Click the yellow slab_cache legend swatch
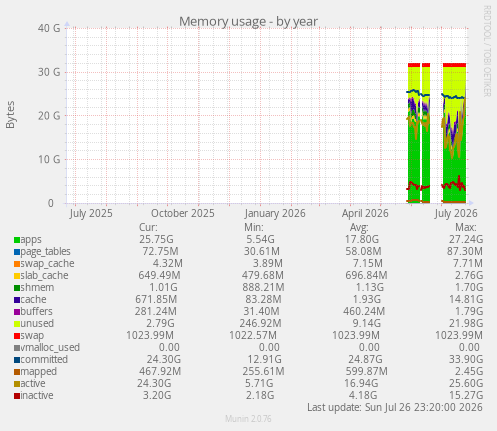Viewport: 497px width, 431px height. (17, 276)
